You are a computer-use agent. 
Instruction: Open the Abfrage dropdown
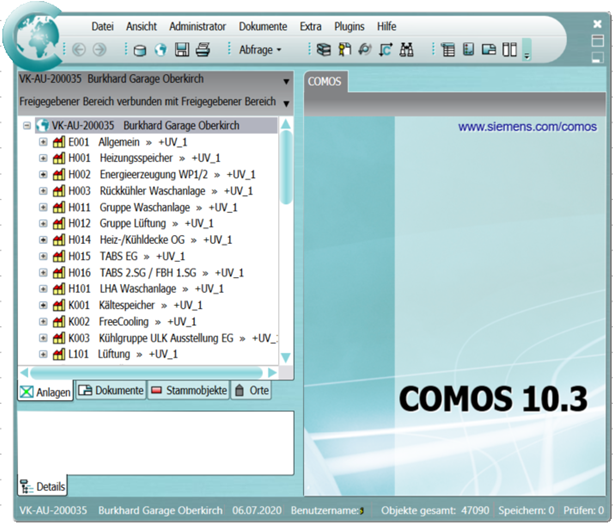click(260, 49)
